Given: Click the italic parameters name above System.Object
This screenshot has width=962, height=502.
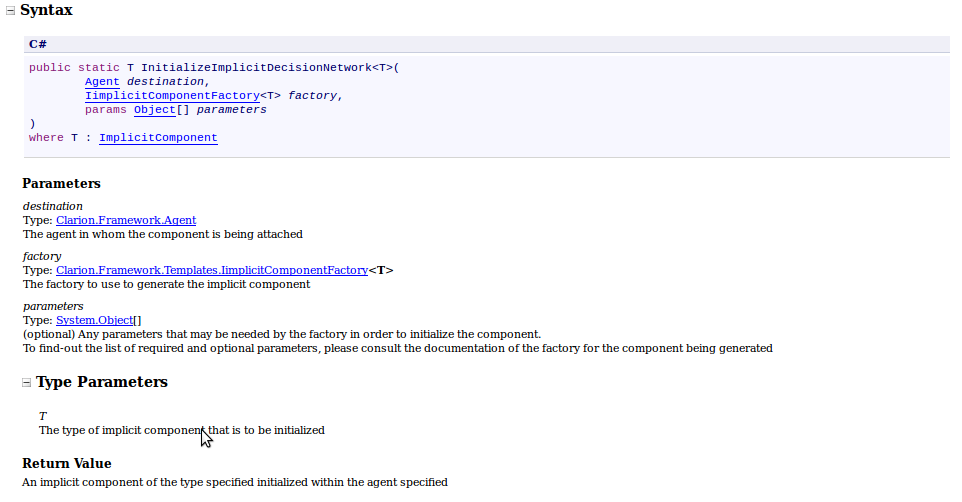Looking at the screenshot, I should tap(53, 306).
